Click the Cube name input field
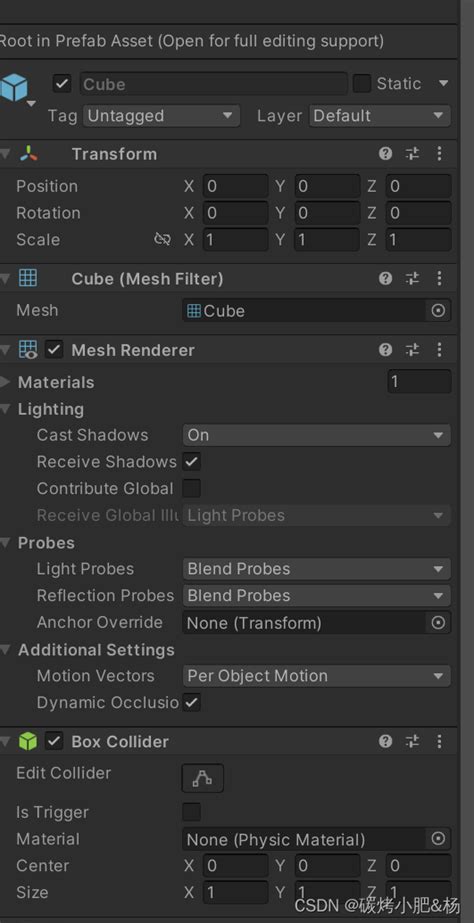Screen dimensions: 474x923 point(213,84)
